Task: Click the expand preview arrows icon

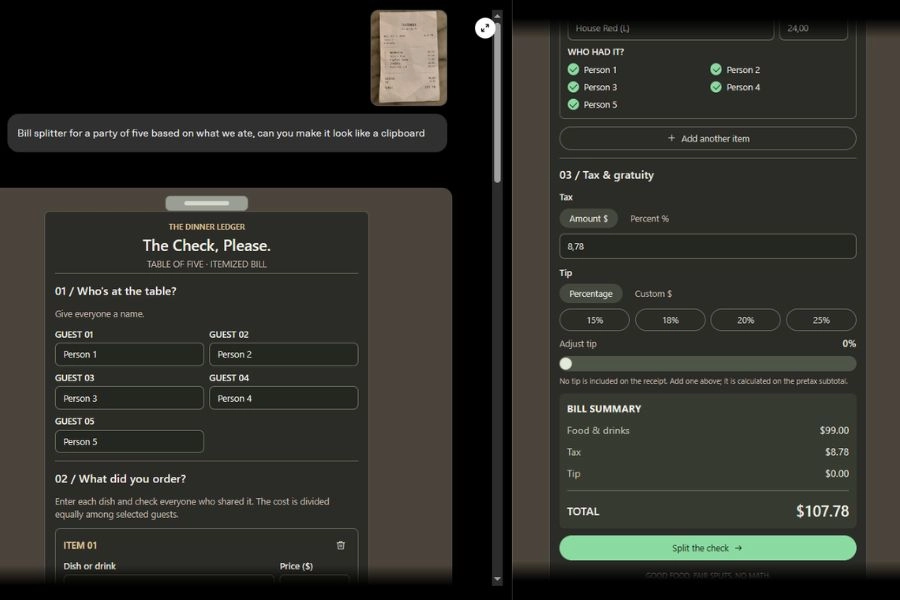Action: [485, 28]
